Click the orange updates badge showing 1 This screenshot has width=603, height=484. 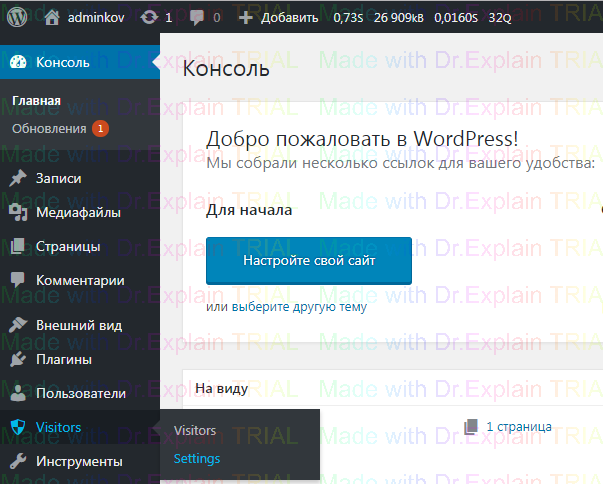[x=100, y=128]
